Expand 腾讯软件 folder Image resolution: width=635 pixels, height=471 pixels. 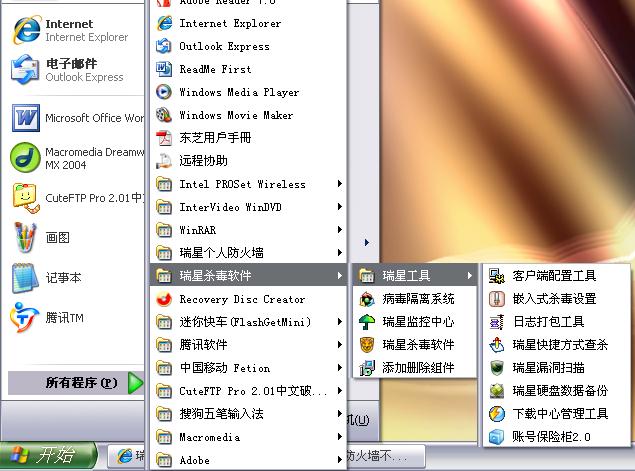[248, 345]
